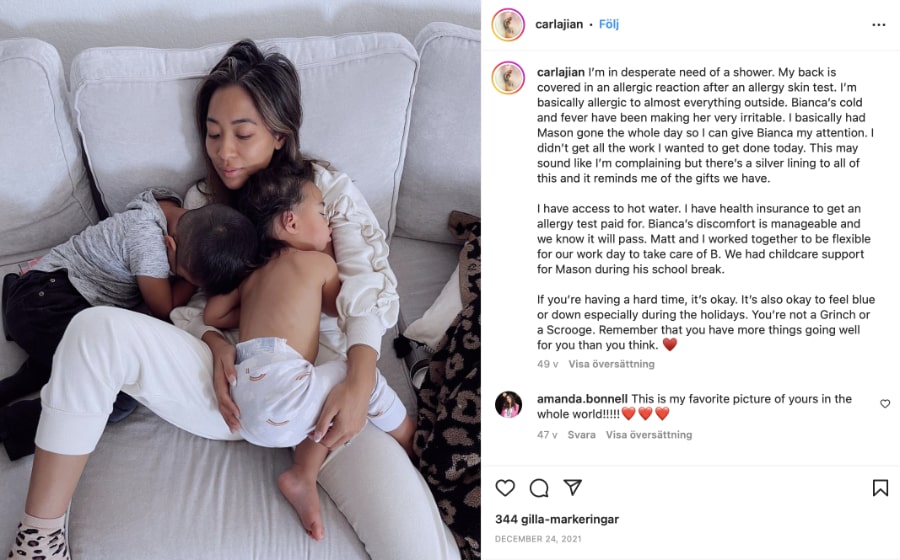900x560 pixels.
Task: Reply to the comment with Svara
Action: click(581, 435)
